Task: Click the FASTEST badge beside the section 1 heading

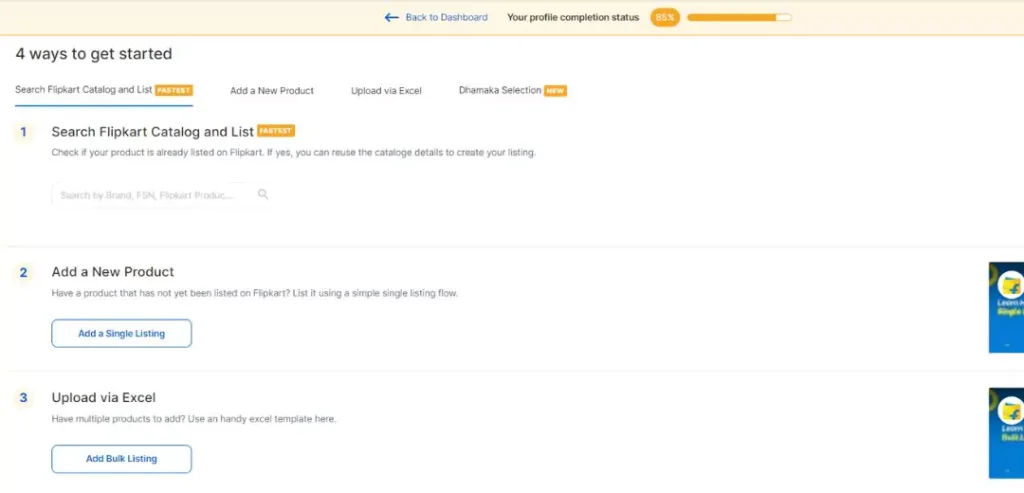Action: tap(276, 131)
